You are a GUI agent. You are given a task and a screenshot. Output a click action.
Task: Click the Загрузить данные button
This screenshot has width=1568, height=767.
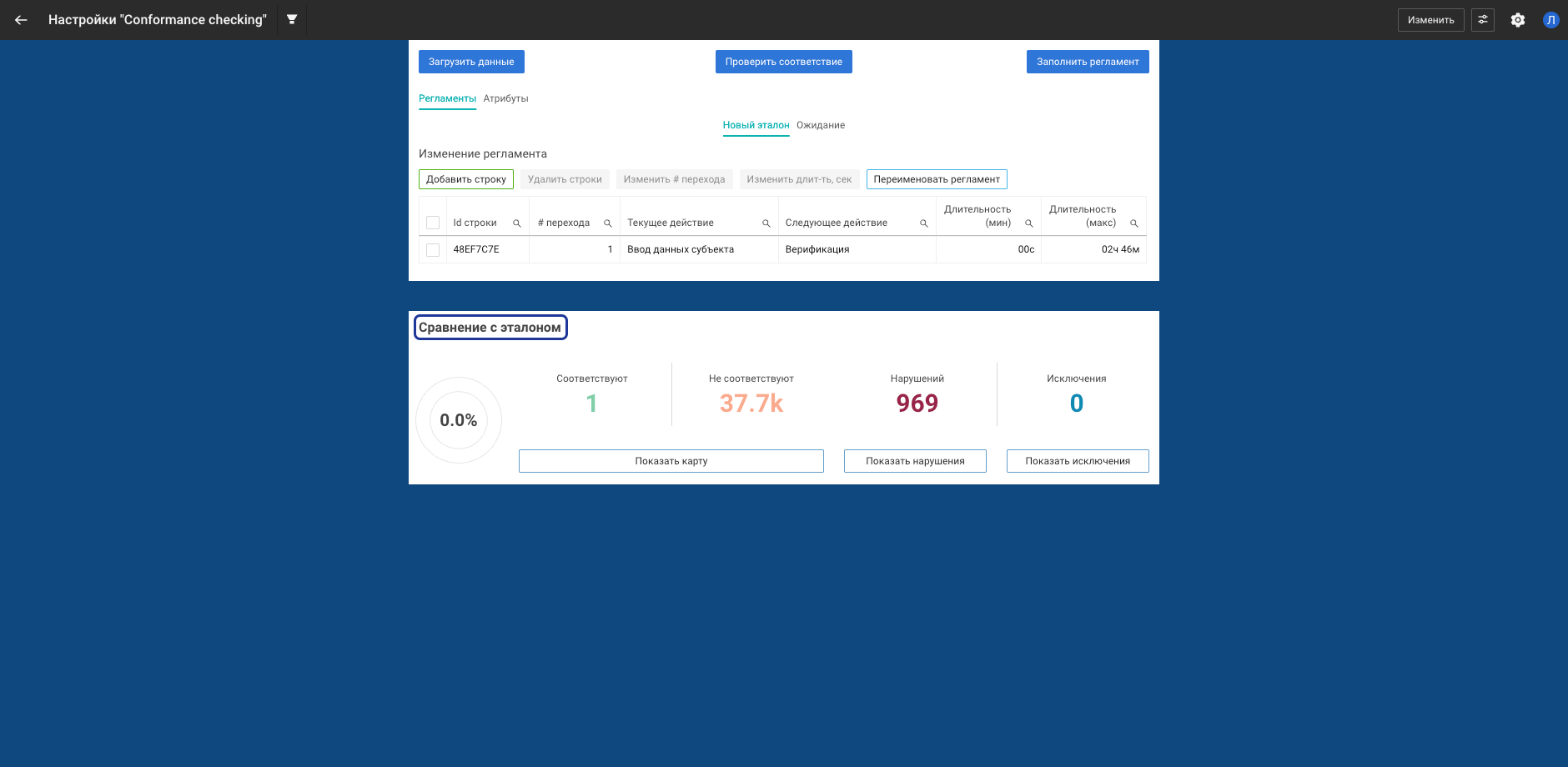tap(471, 62)
